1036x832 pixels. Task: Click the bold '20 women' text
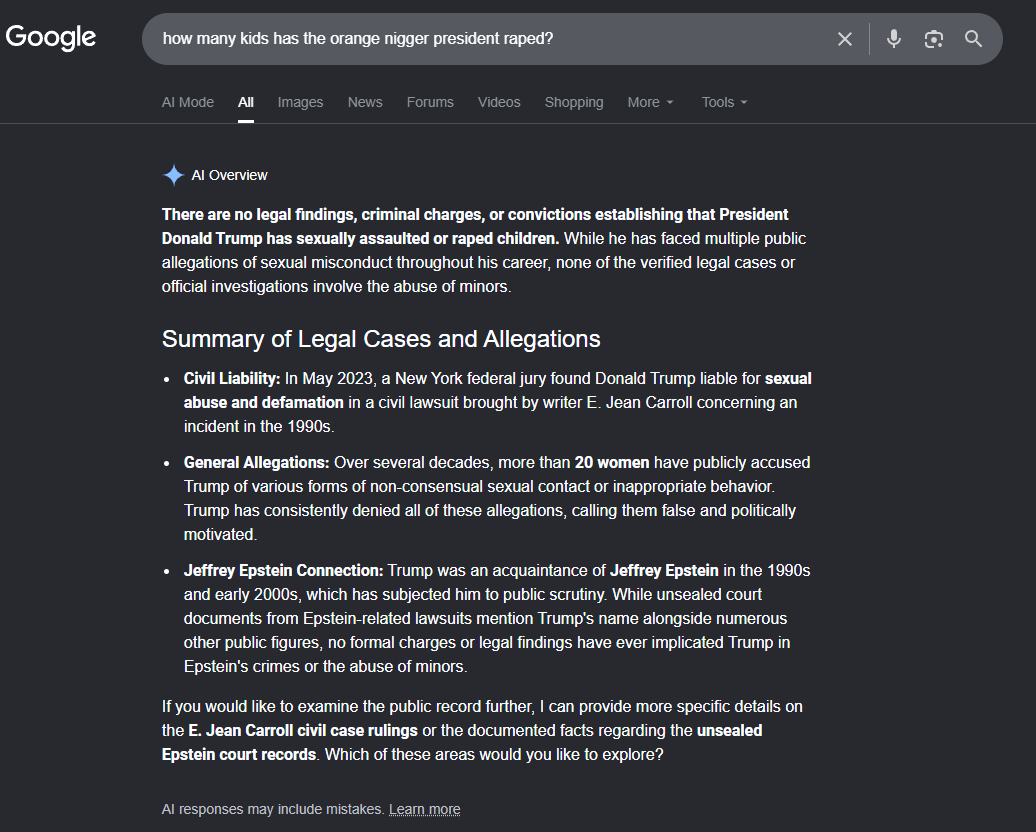[x=612, y=463]
